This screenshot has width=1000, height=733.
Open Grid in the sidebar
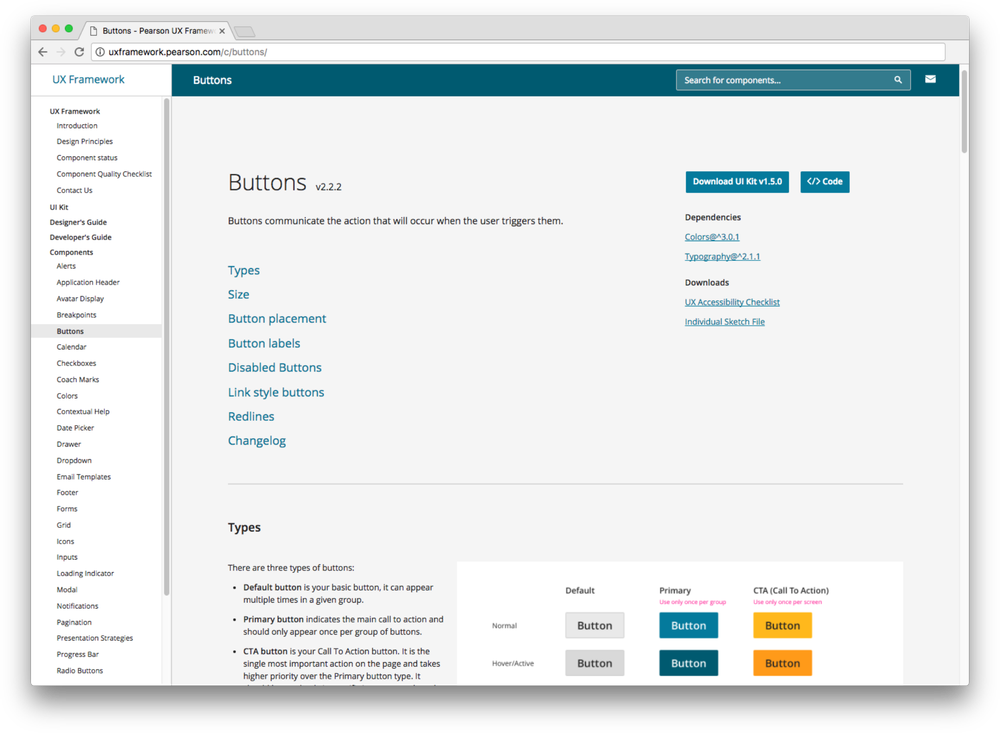click(64, 526)
